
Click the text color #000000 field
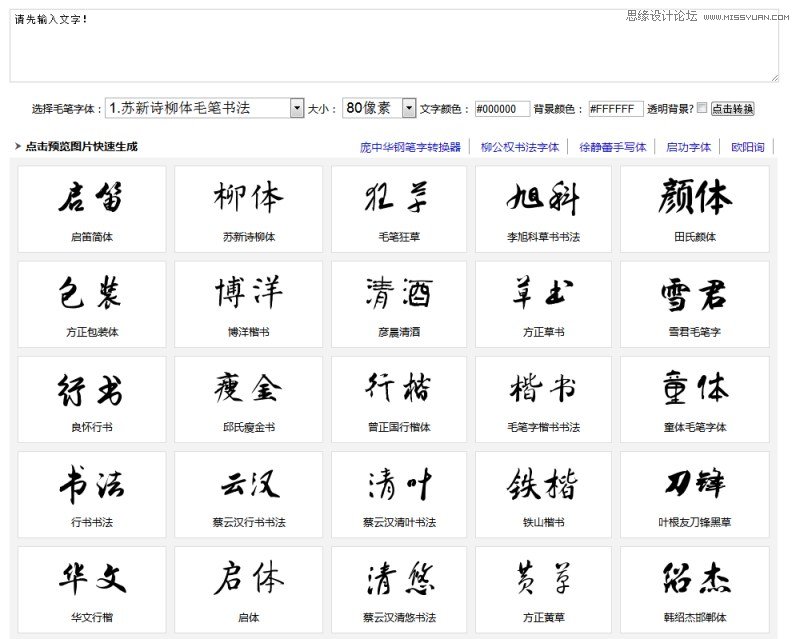click(x=502, y=109)
